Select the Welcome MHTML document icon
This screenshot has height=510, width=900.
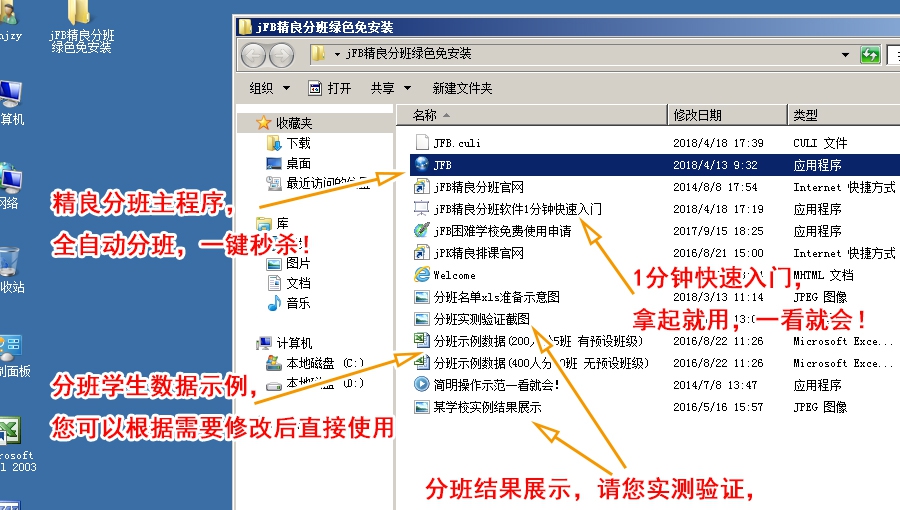tap(422, 275)
